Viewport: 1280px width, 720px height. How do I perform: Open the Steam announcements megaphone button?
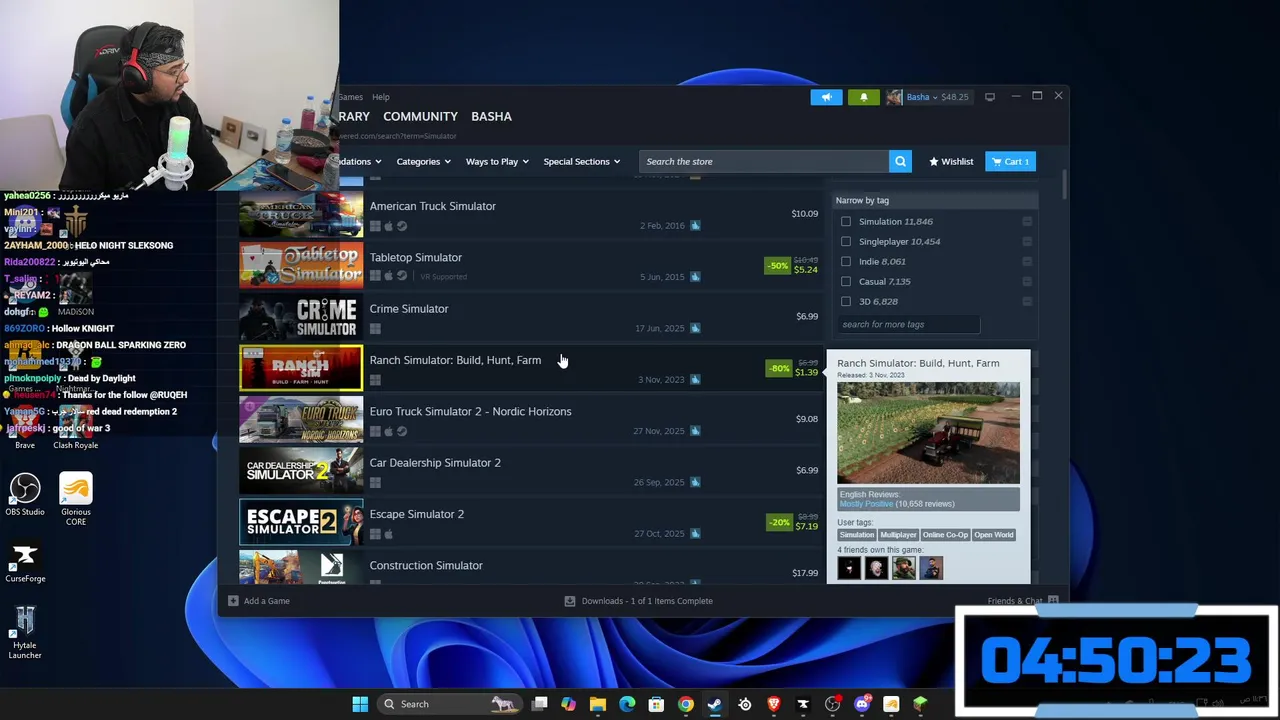tap(826, 97)
